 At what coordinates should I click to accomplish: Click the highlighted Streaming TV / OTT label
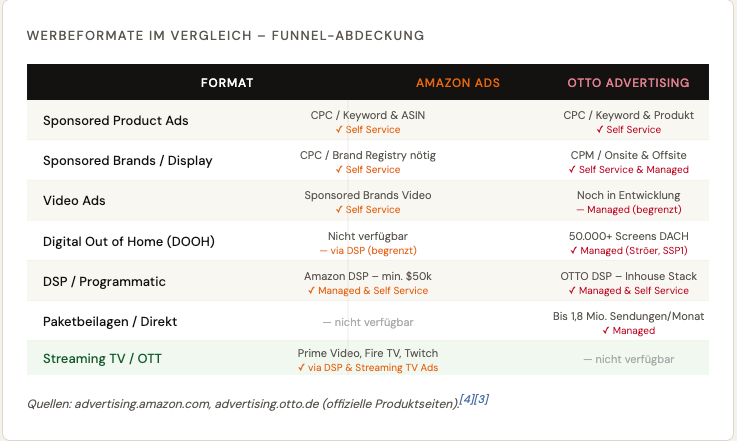[102, 359]
